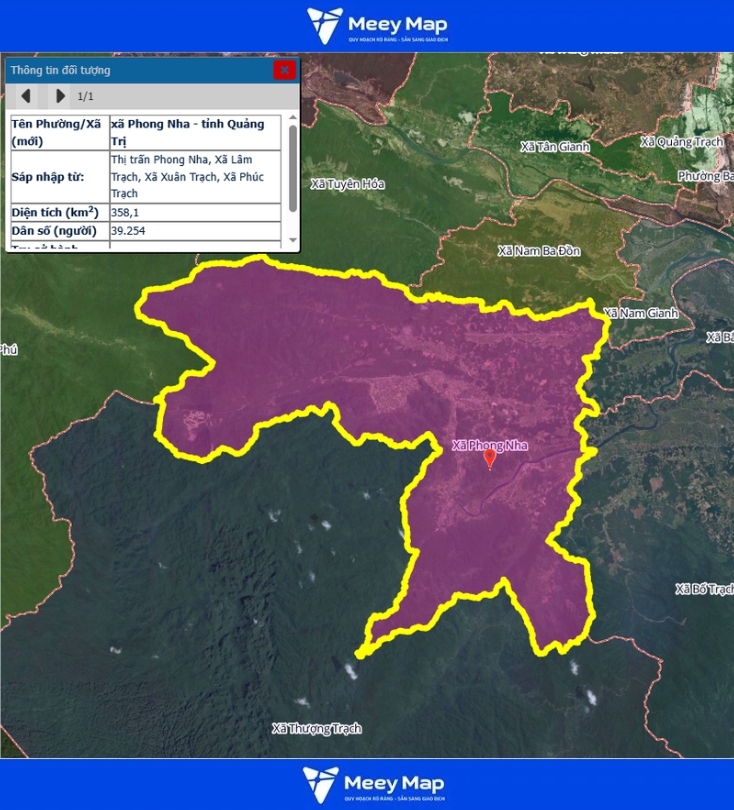The width and height of the screenshot is (734, 810).
Task: Click the Xã Tân Gianh label on map
Action: (555, 147)
